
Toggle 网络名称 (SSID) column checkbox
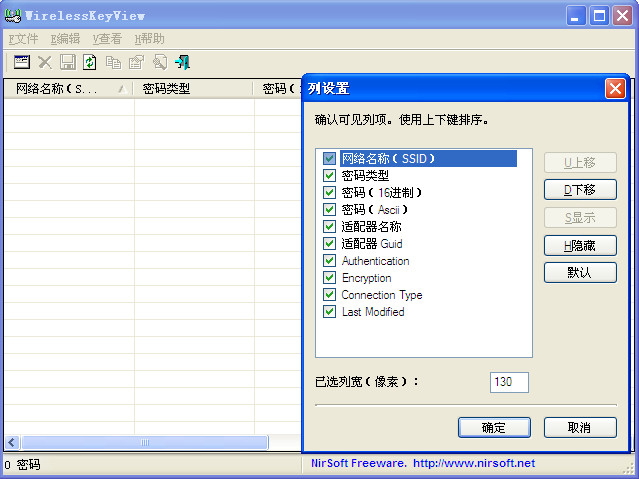(x=329, y=158)
